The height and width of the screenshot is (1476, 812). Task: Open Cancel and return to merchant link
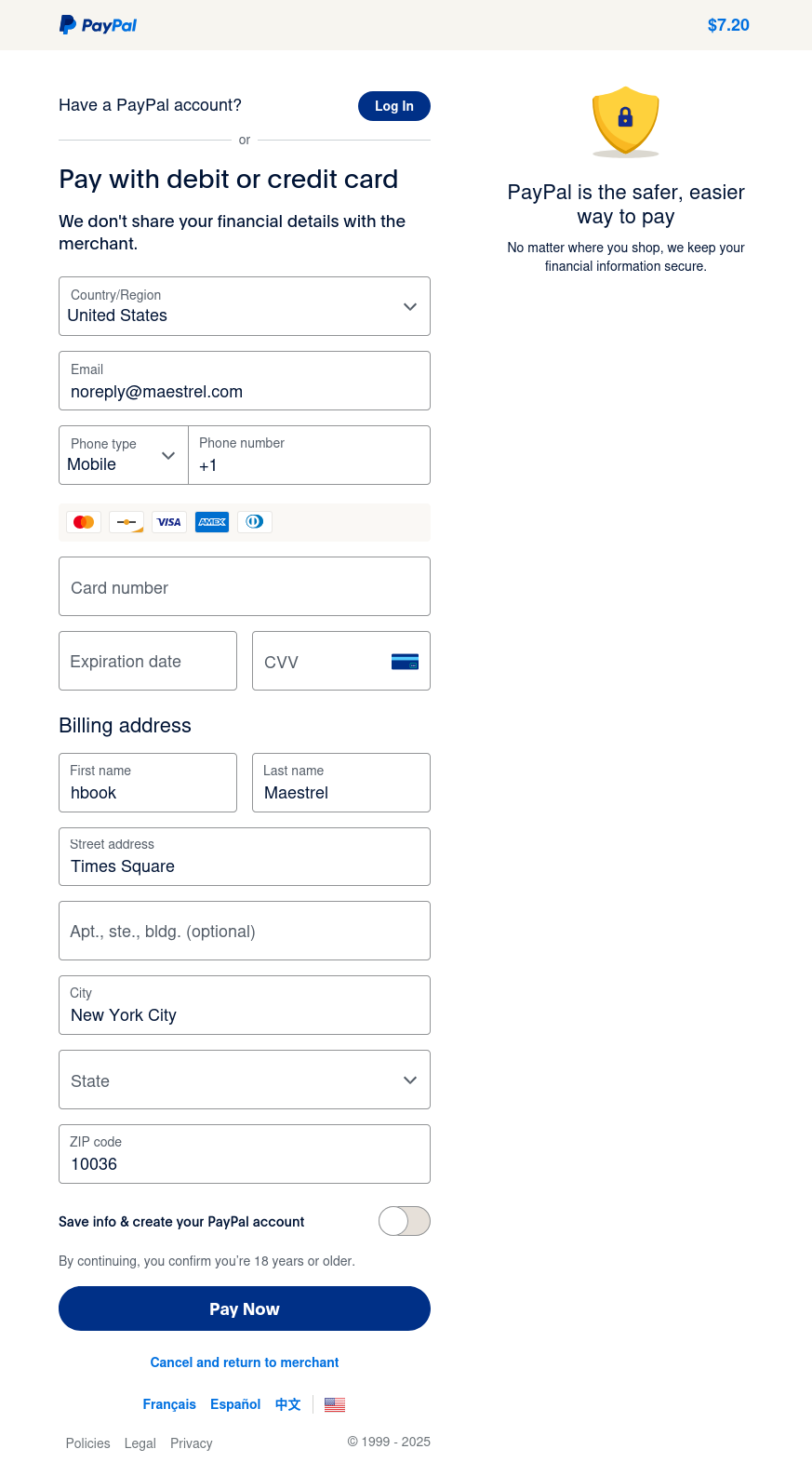coord(244,1362)
